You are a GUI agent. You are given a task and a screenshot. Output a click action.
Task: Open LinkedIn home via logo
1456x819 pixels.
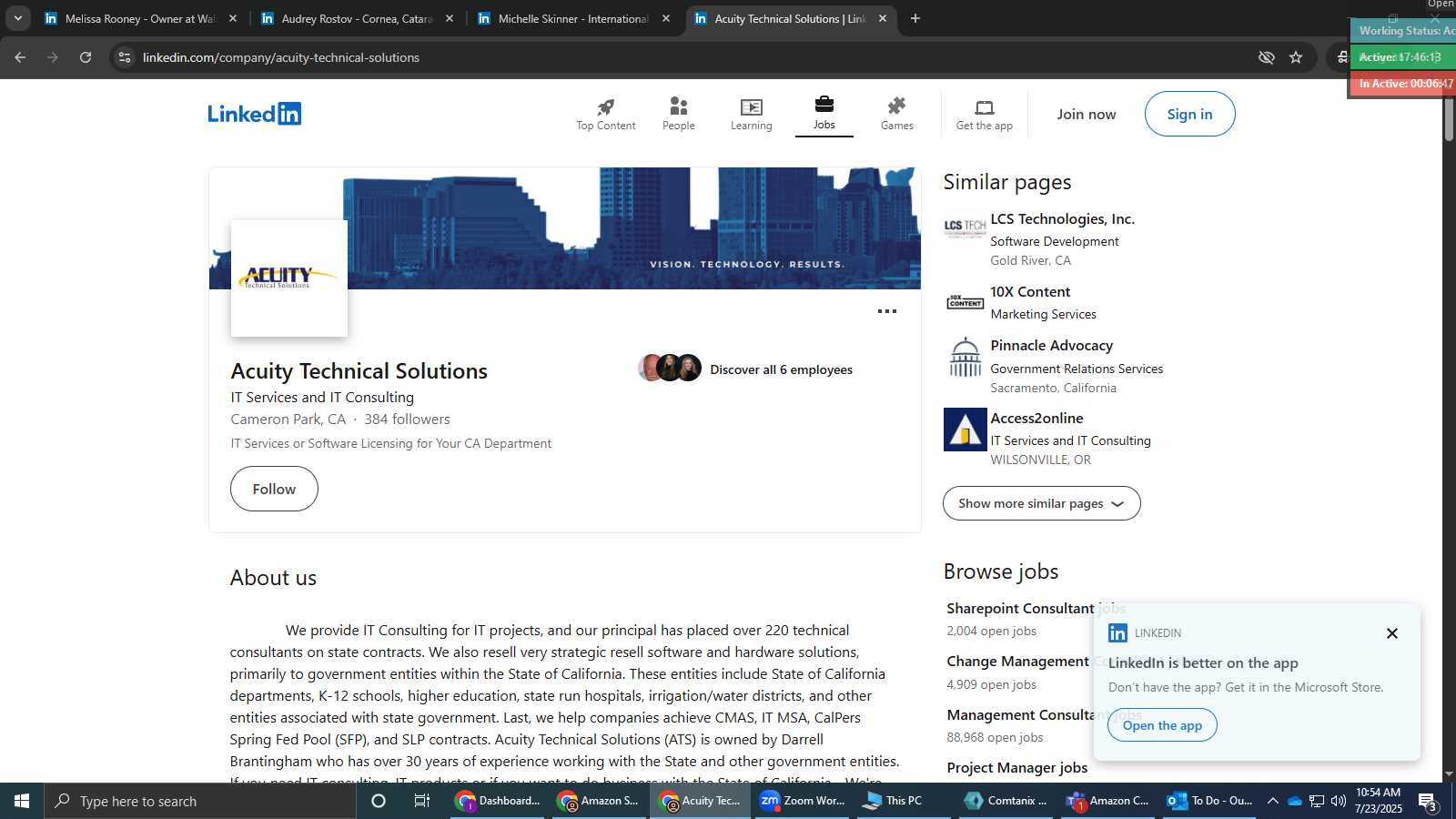[x=254, y=114]
